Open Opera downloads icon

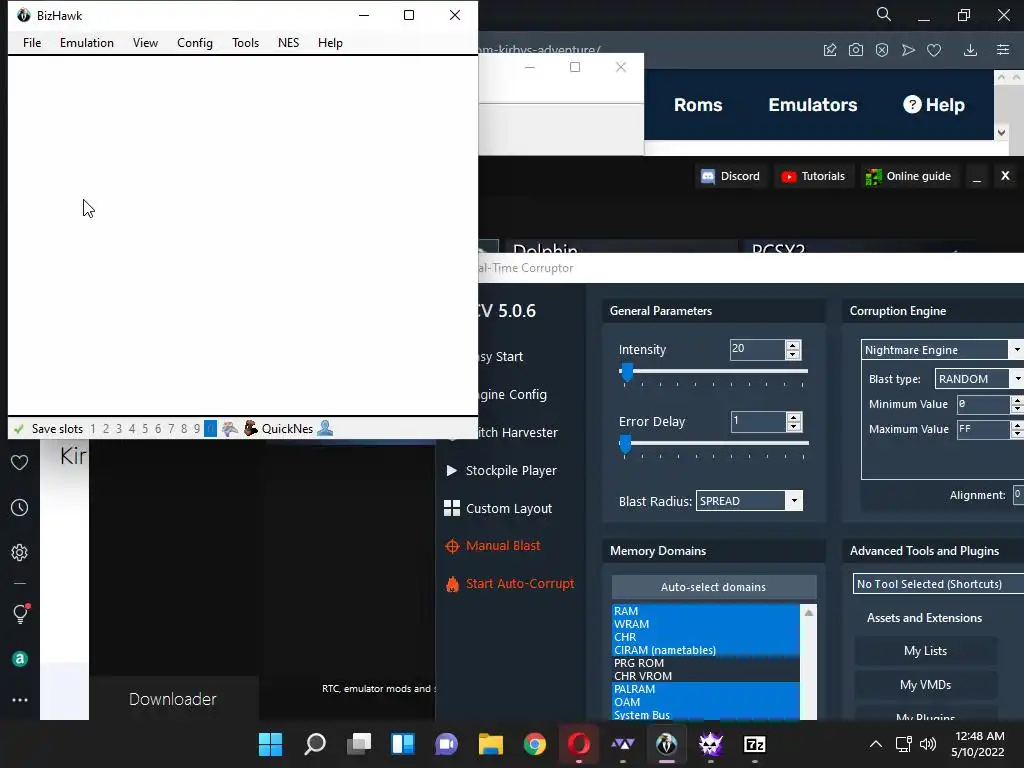(970, 50)
